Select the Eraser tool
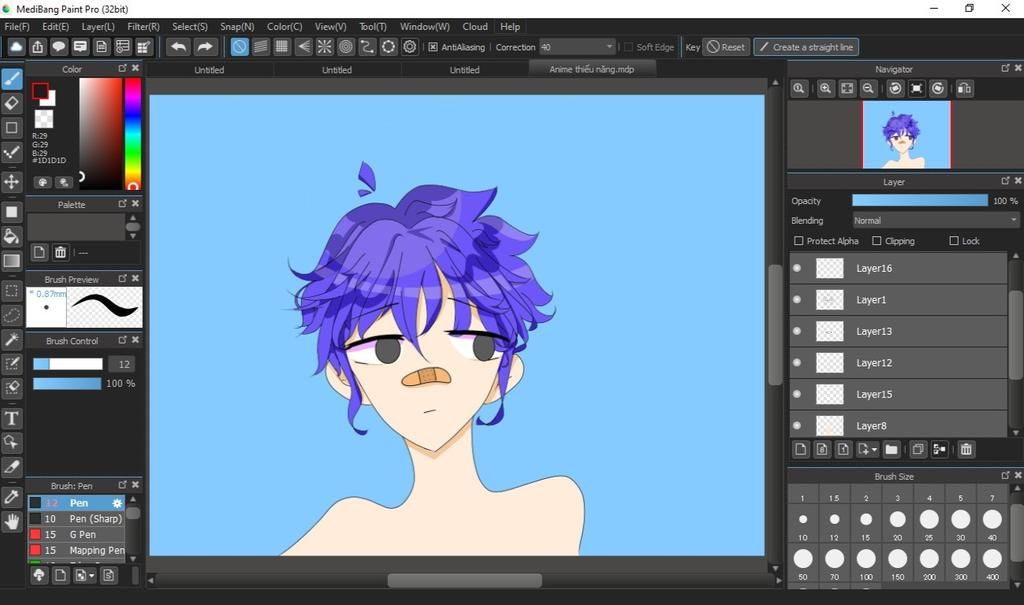The image size is (1024, 605). 12,103
